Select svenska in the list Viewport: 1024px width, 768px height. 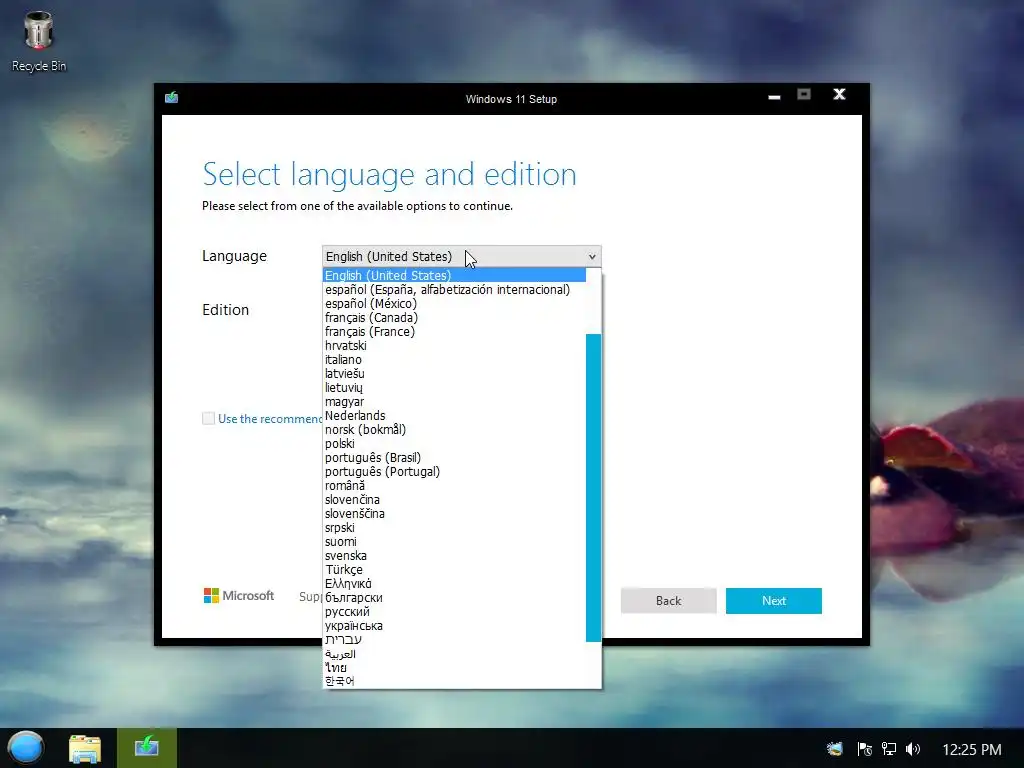click(x=455, y=556)
